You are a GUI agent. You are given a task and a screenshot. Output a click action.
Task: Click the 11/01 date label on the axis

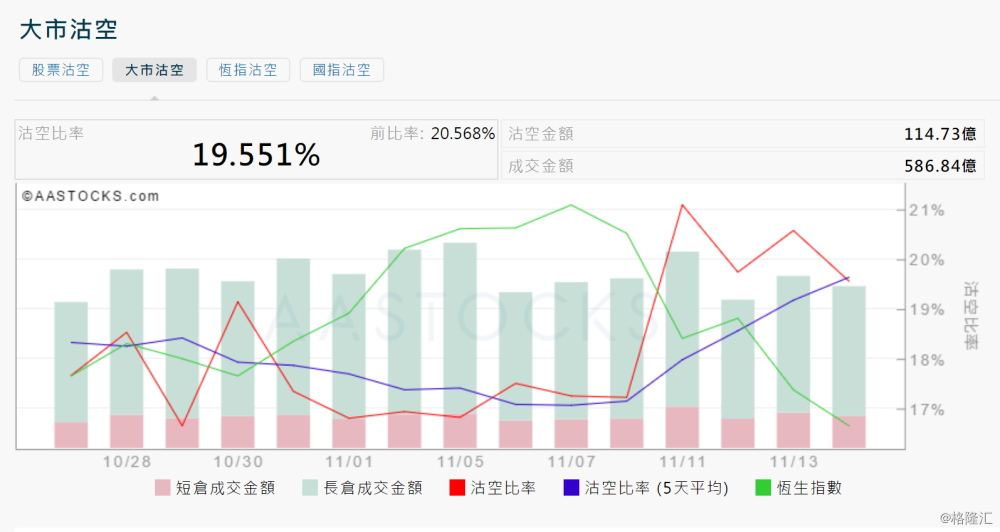click(x=349, y=461)
